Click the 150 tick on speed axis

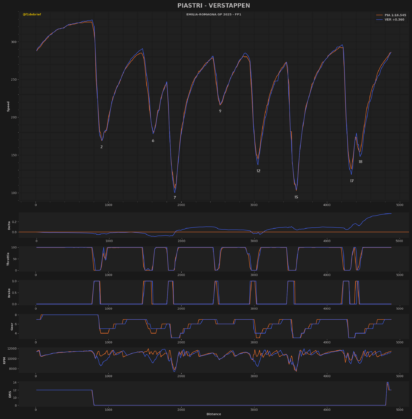[x=14, y=155]
